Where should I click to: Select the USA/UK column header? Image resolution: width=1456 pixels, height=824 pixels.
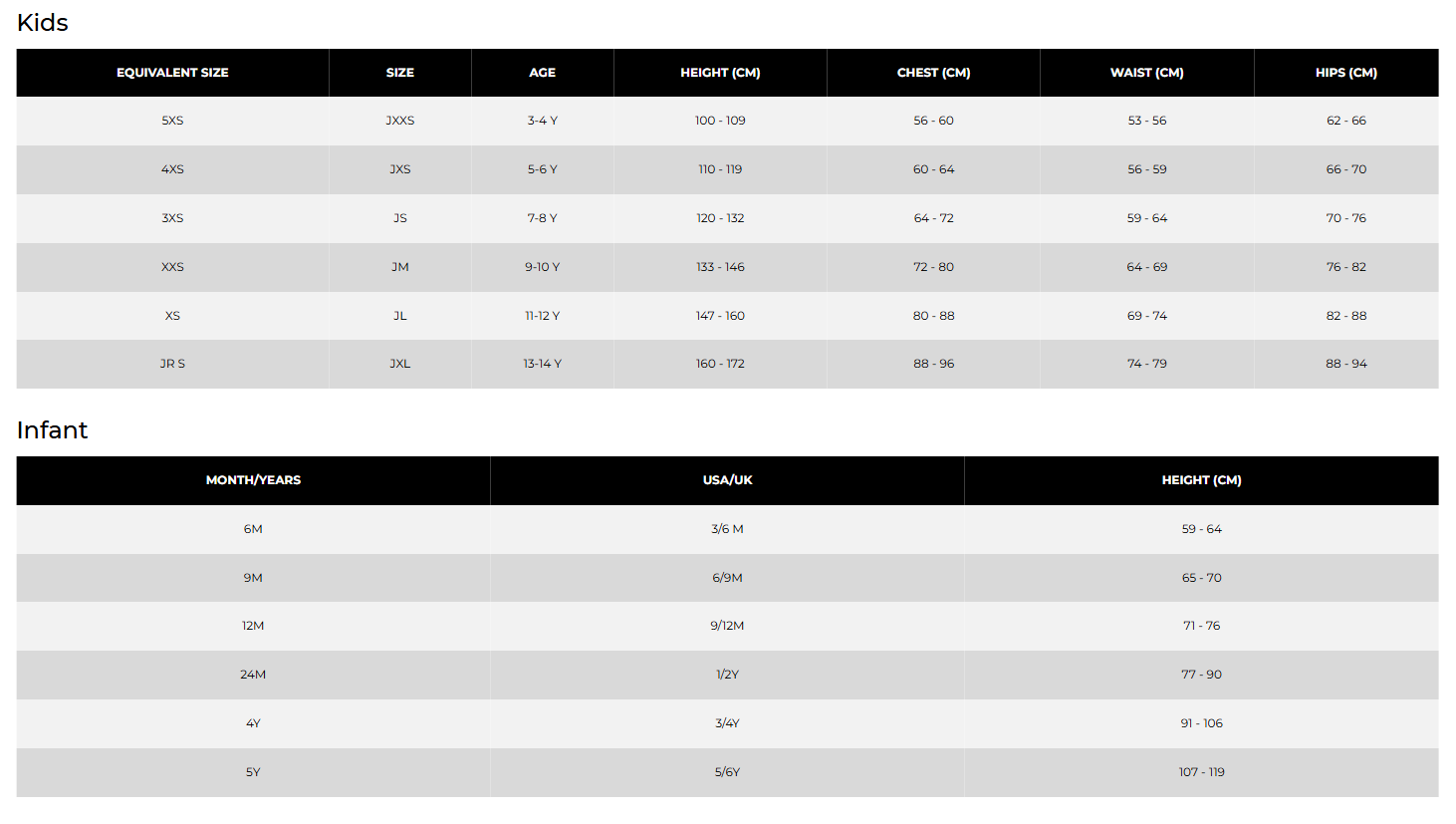(x=727, y=480)
